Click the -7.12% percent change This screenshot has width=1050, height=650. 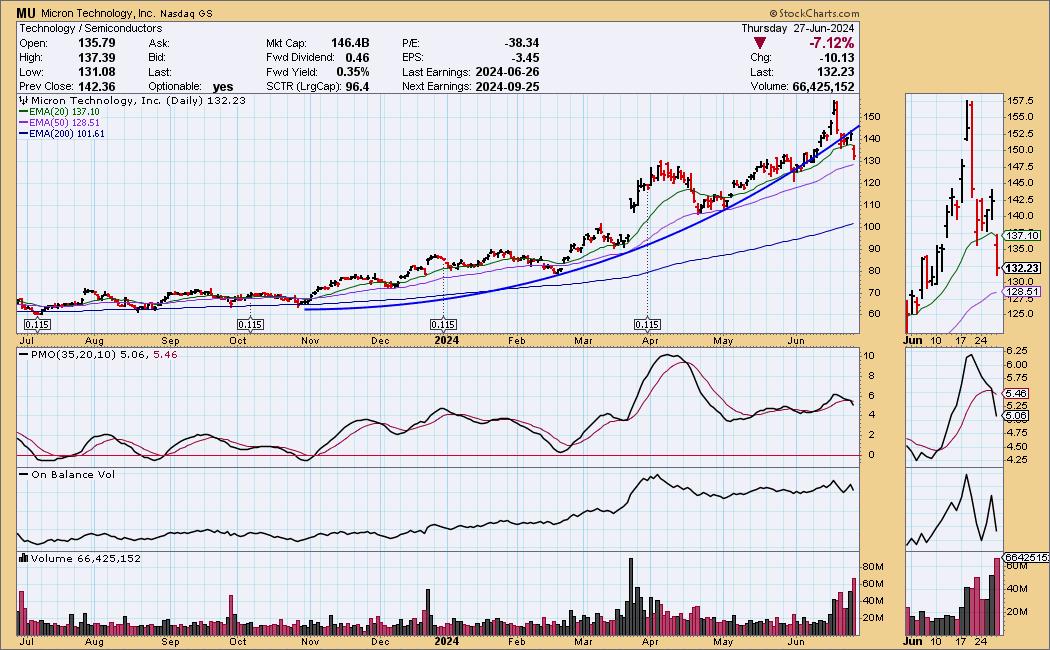point(831,43)
